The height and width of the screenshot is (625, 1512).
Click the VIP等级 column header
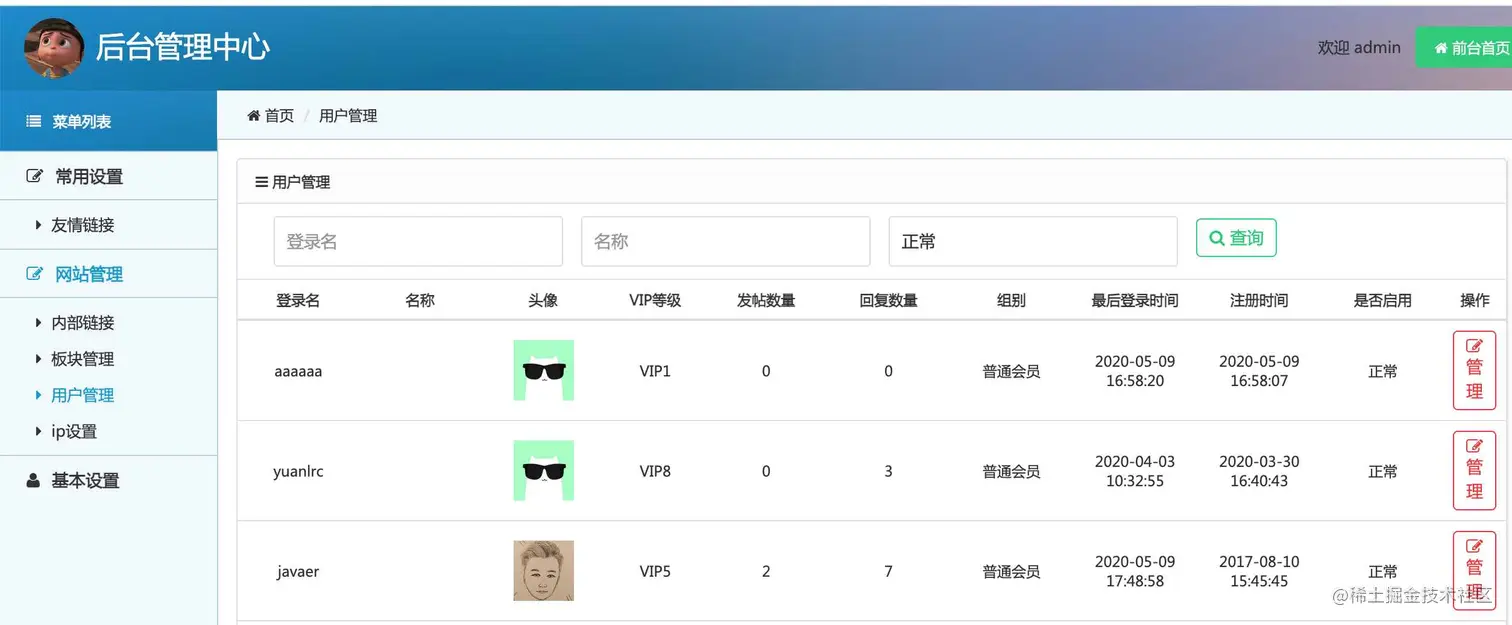[655, 300]
